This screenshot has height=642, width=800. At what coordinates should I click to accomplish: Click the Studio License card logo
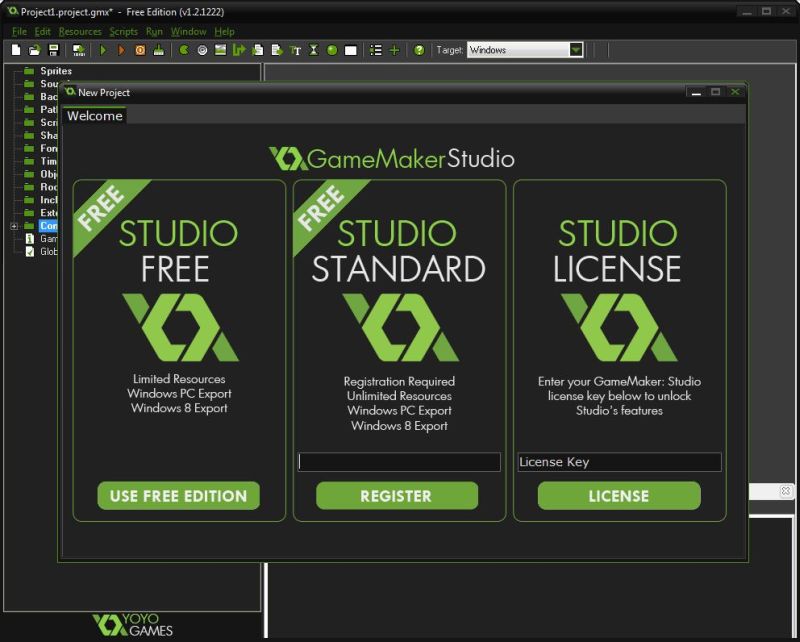pos(619,327)
